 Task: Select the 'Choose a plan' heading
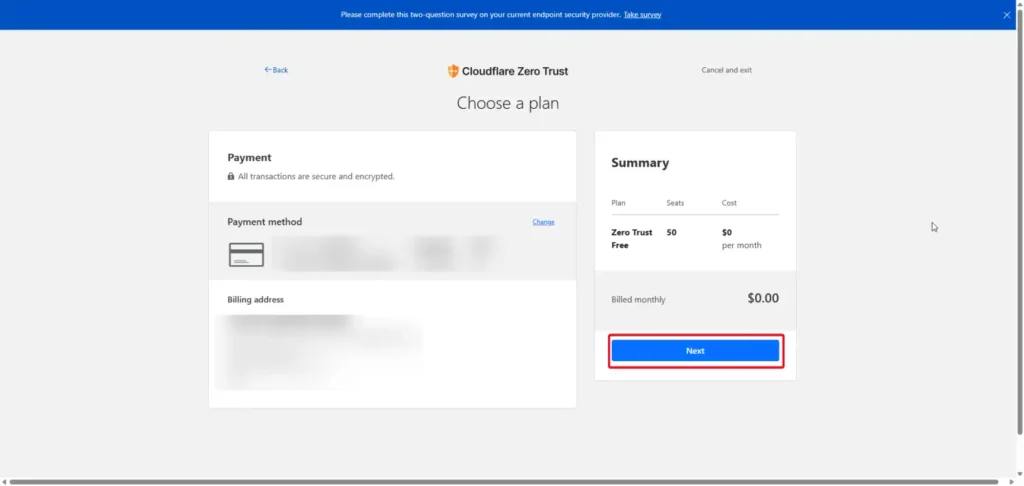(x=507, y=103)
